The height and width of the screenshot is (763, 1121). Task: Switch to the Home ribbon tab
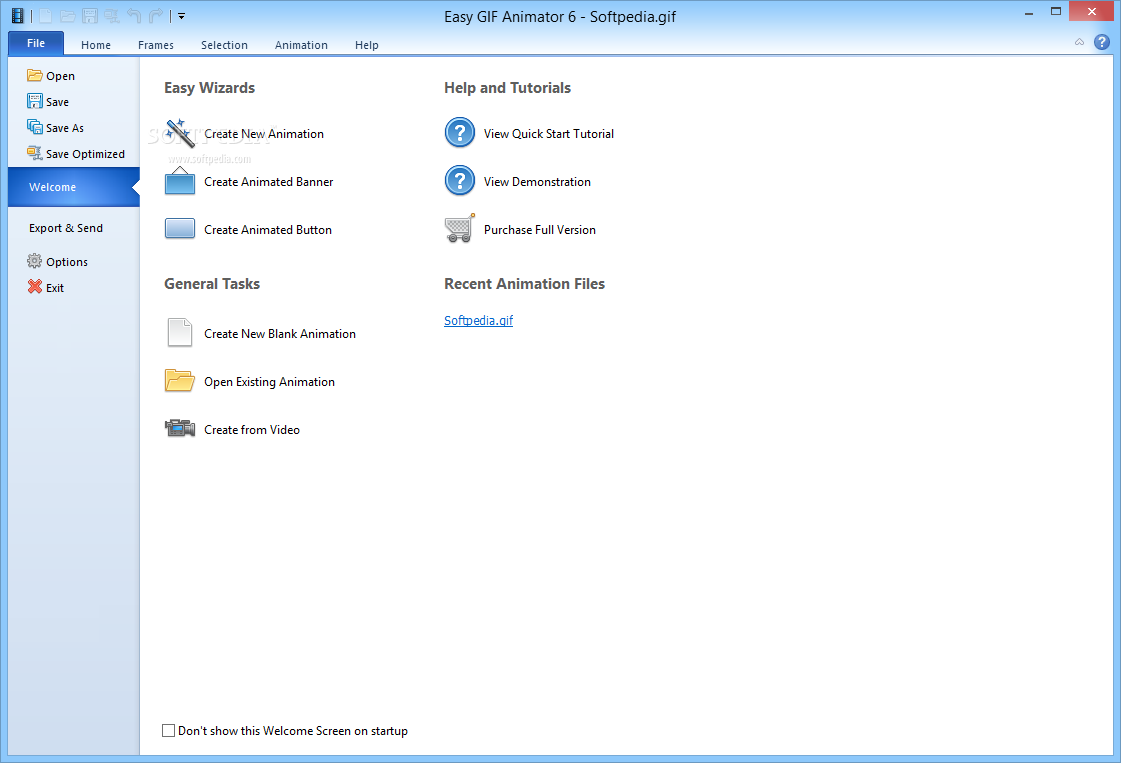tap(96, 45)
